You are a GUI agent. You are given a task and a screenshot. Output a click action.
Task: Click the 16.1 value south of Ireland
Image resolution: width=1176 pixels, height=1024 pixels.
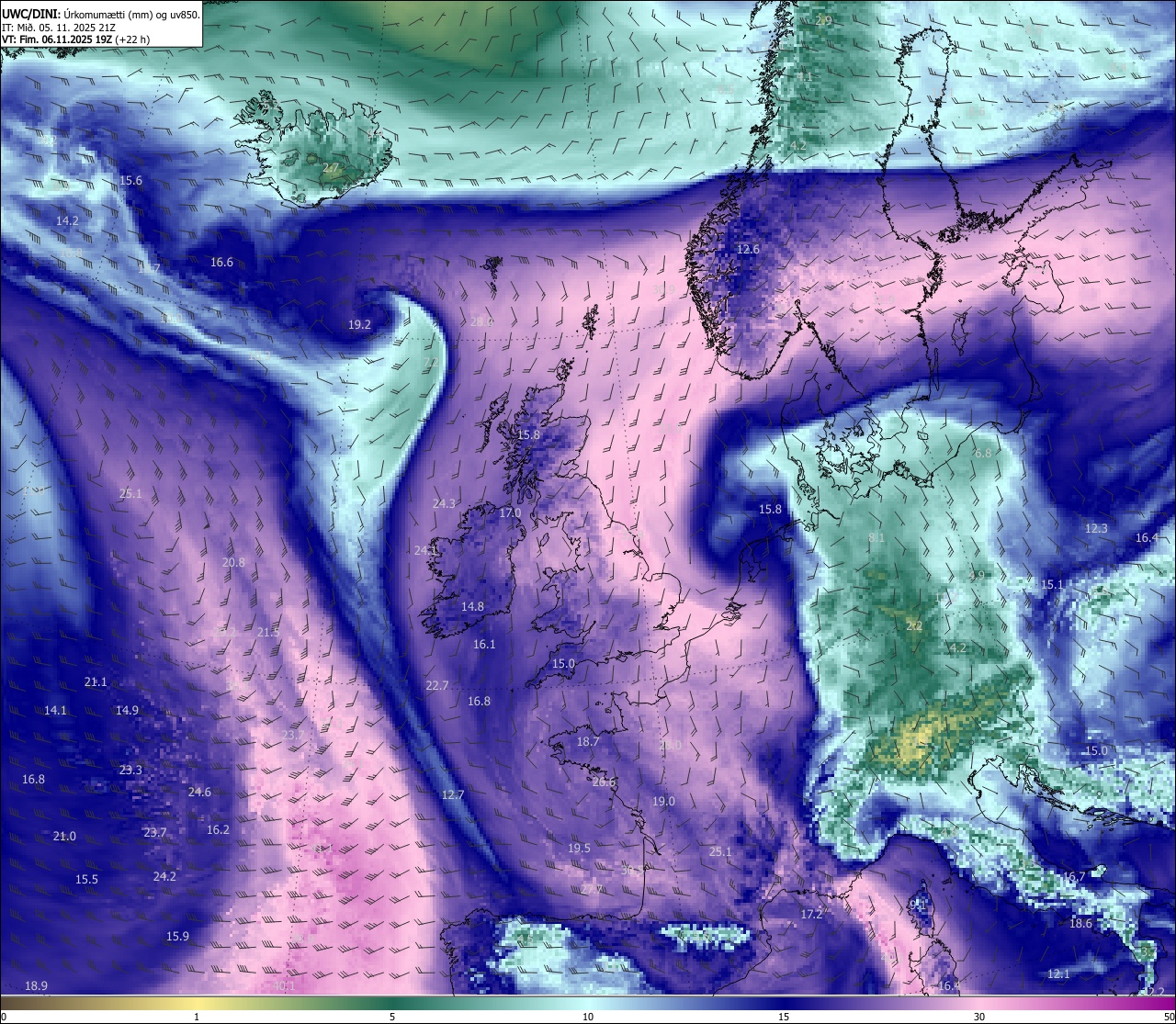[x=484, y=645]
